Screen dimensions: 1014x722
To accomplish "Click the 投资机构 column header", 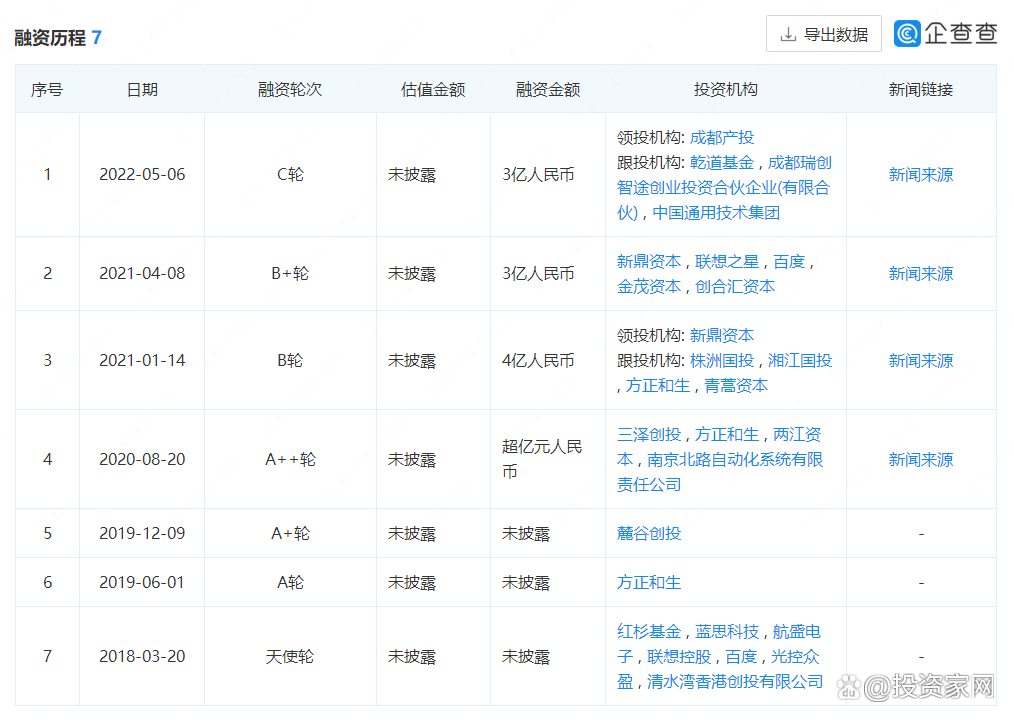I will (x=726, y=89).
